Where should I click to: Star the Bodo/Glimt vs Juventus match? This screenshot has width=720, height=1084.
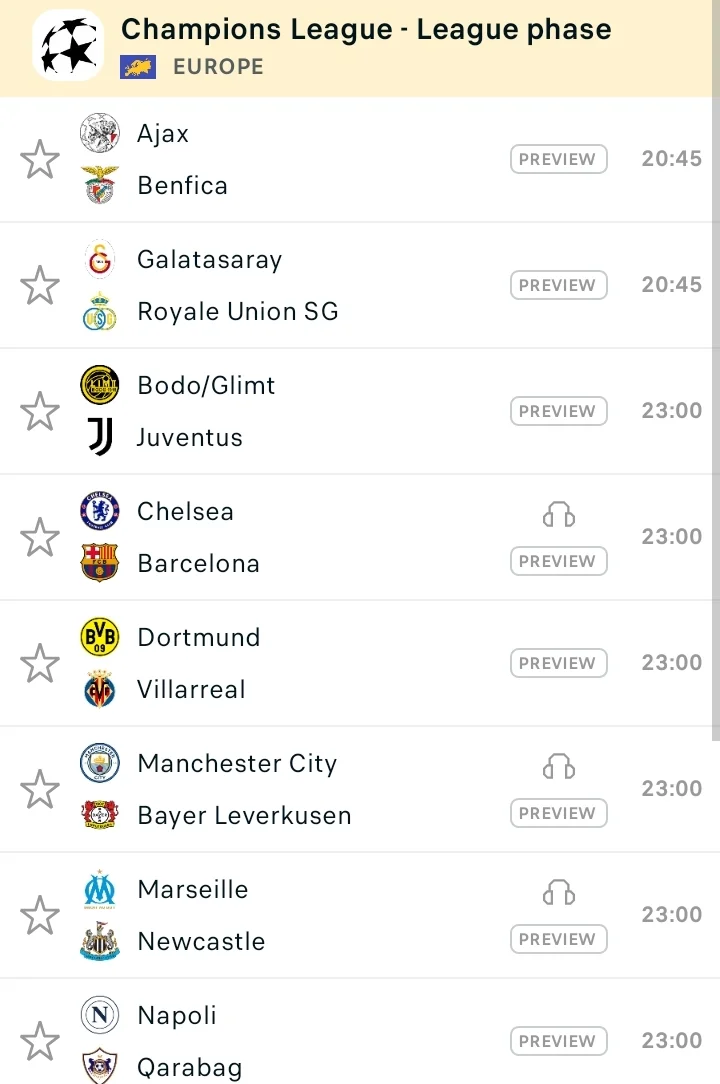[40, 412]
